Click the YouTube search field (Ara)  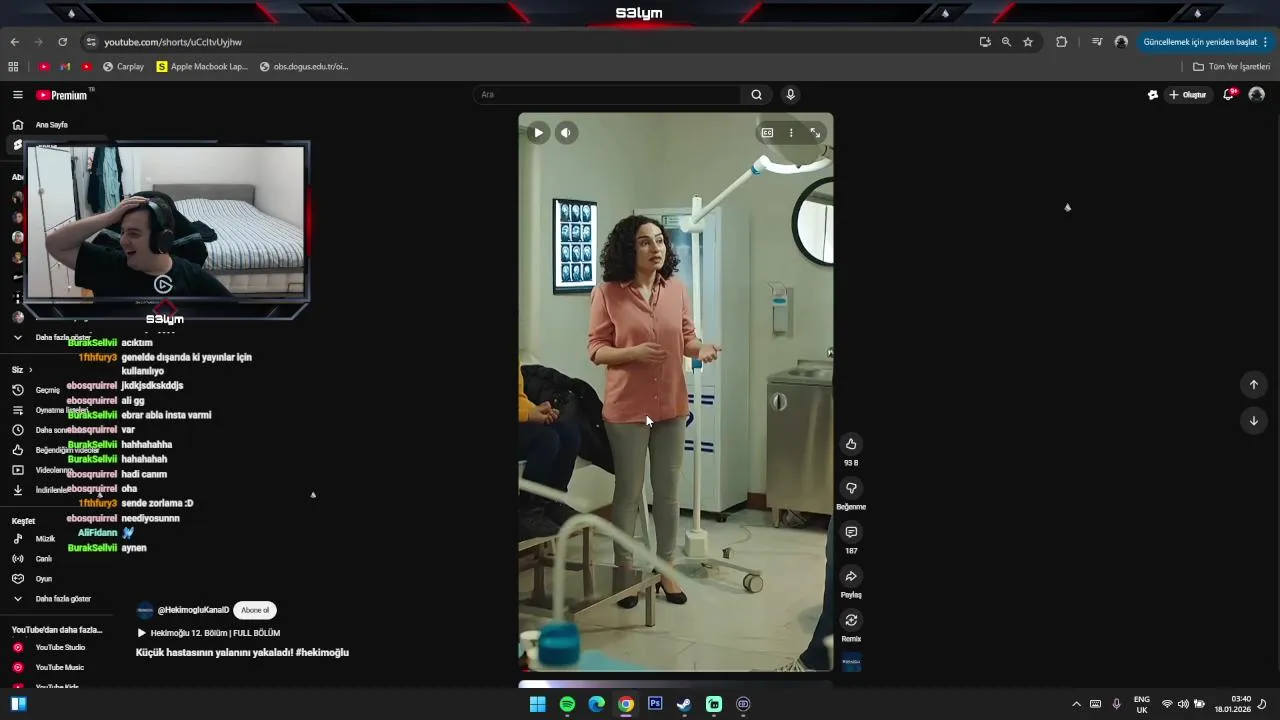coord(608,95)
